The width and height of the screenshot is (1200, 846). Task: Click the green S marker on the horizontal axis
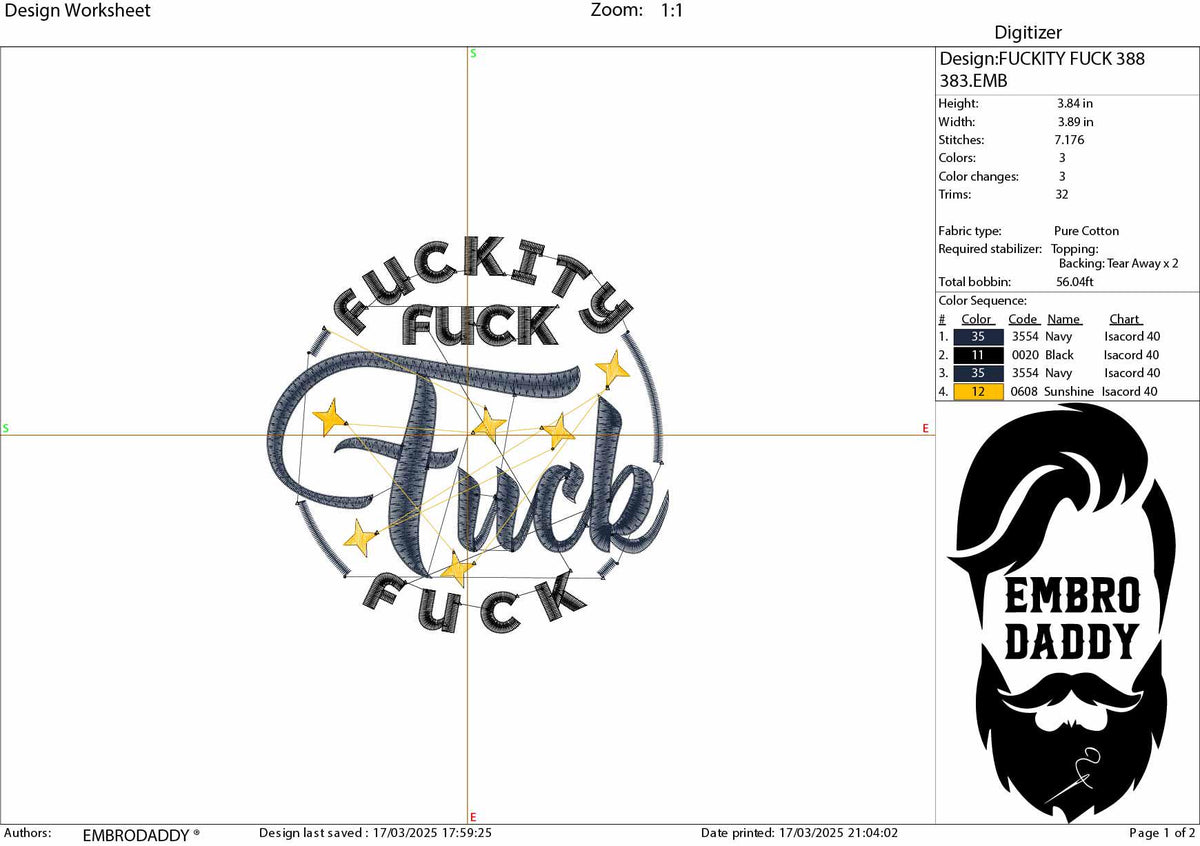coord(5,428)
